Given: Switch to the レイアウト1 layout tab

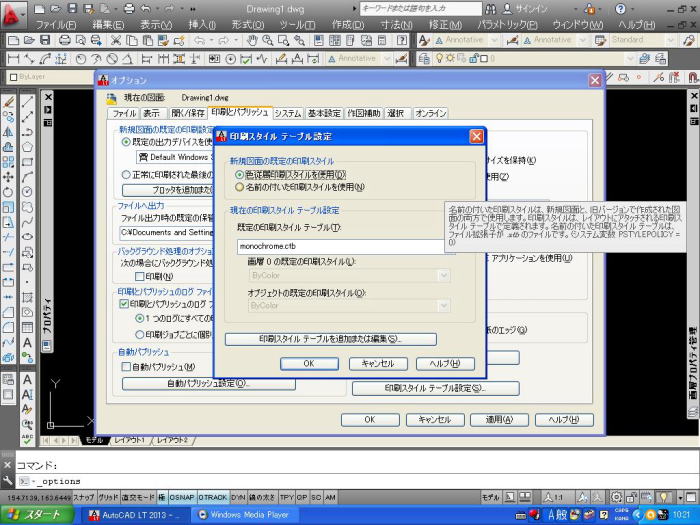Looking at the screenshot, I should pyautogui.click(x=129, y=440).
